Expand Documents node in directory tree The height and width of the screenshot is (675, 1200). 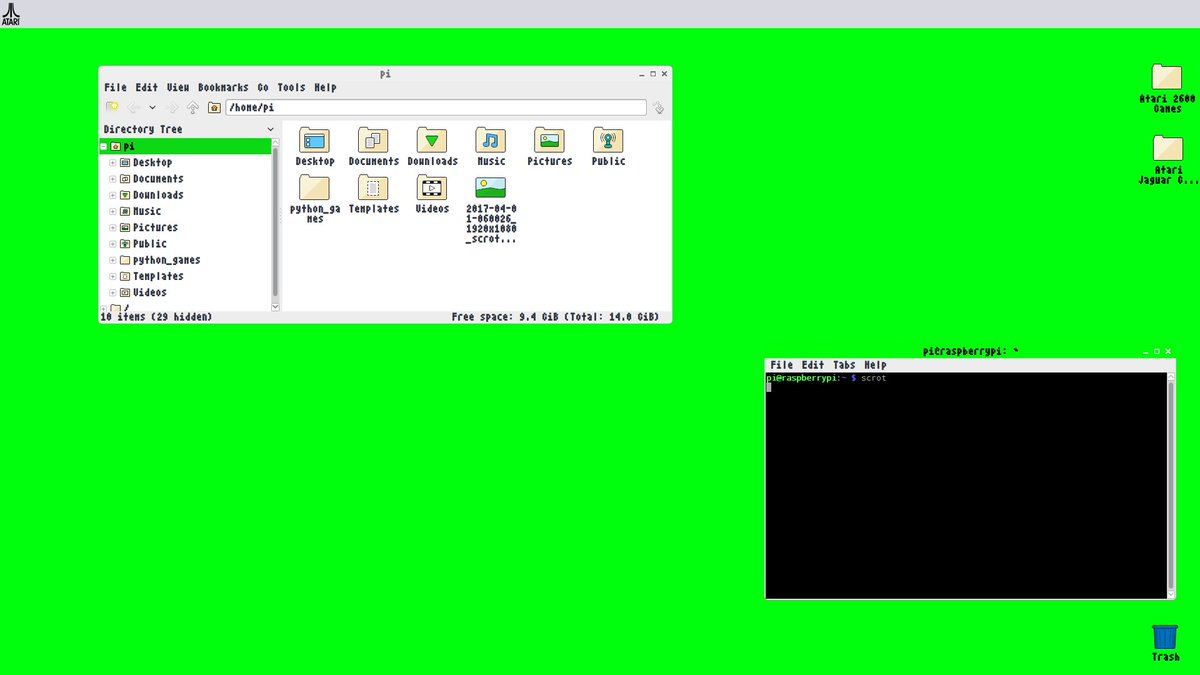113,178
